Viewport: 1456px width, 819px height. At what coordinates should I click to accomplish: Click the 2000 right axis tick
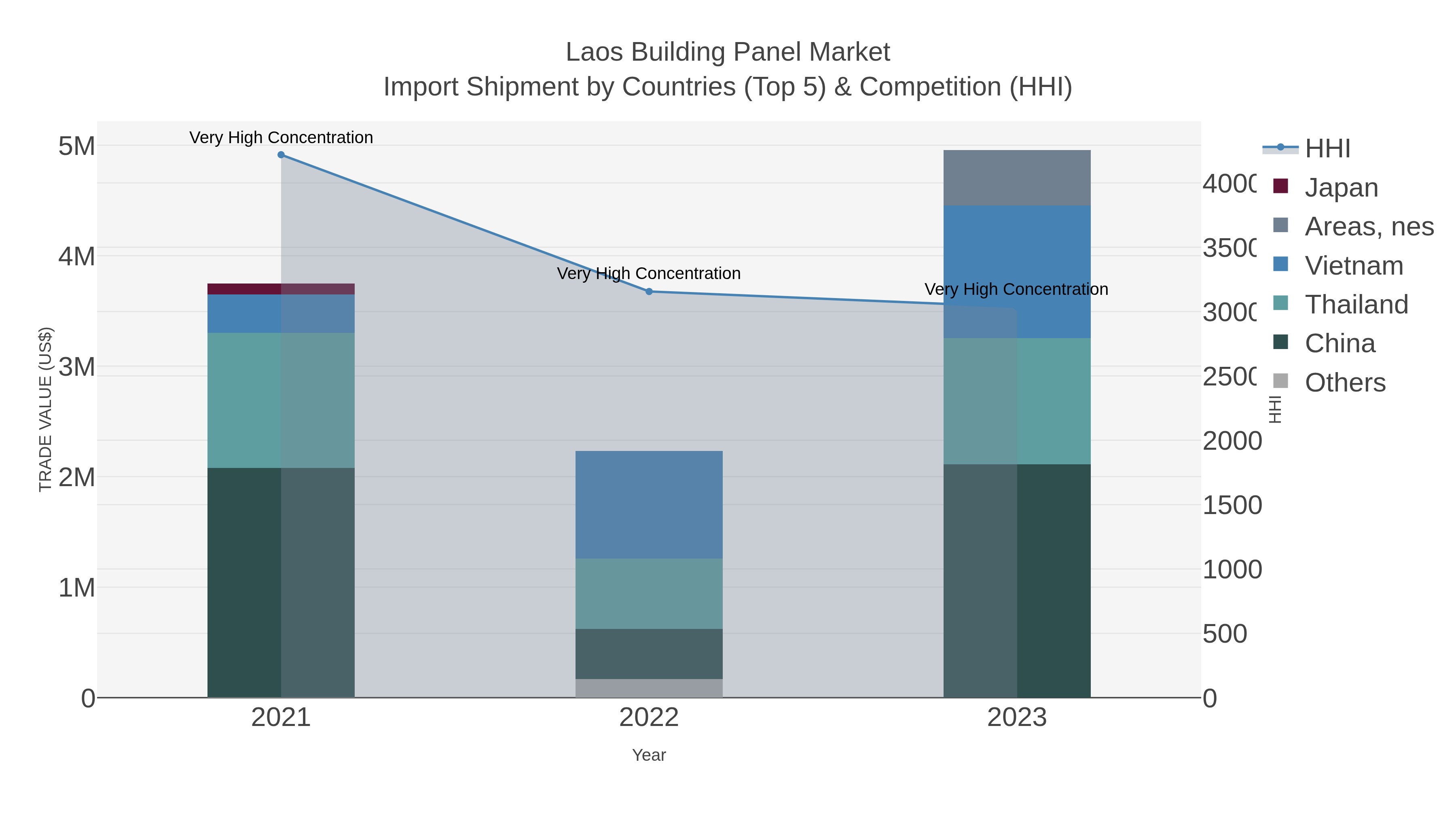pos(1232,441)
